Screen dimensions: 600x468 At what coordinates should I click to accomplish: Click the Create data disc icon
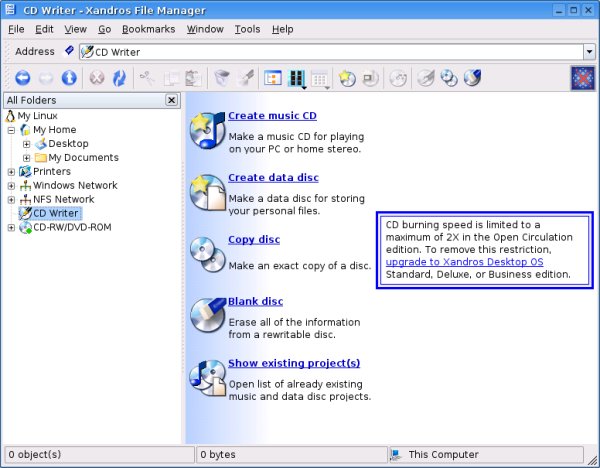(x=207, y=191)
